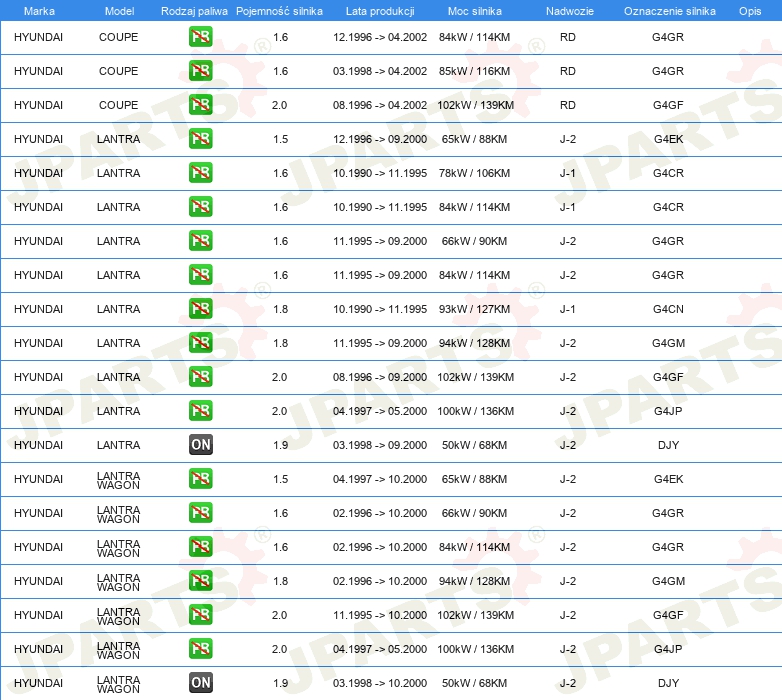Click petrol icon in Lantra Wagon 1.5 row
782x700 pixels.
tap(200, 479)
